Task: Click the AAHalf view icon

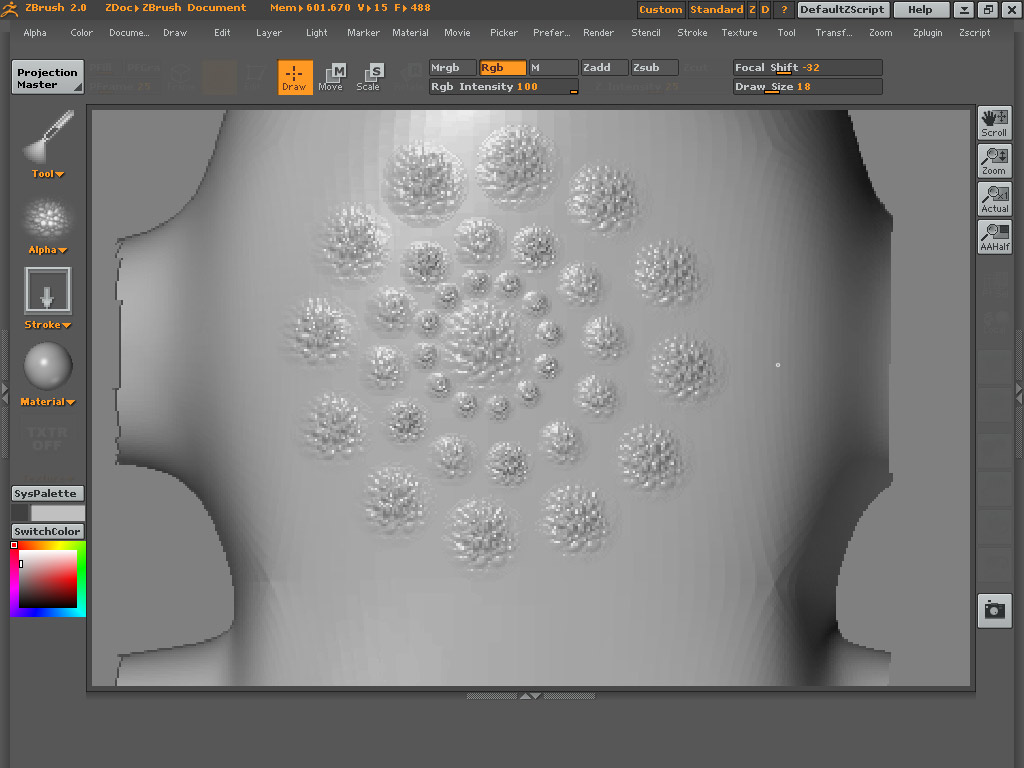Action: pos(994,237)
